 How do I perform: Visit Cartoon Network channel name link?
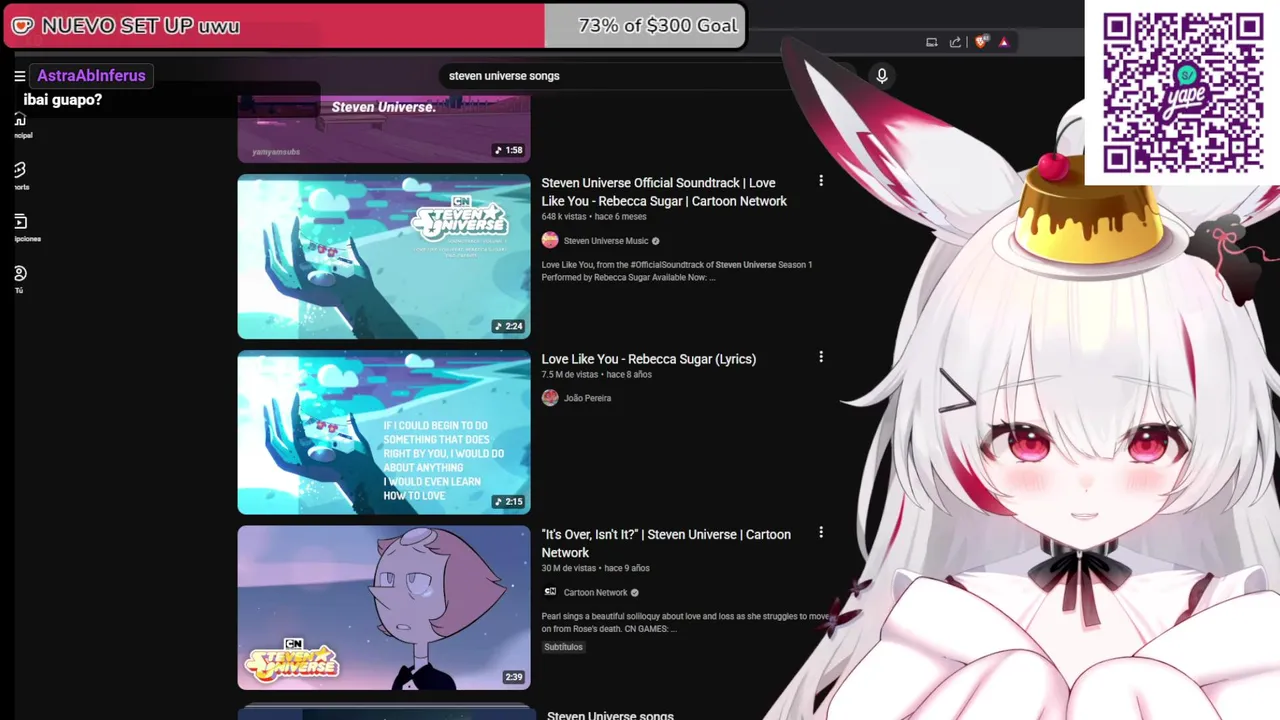(x=595, y=592)
